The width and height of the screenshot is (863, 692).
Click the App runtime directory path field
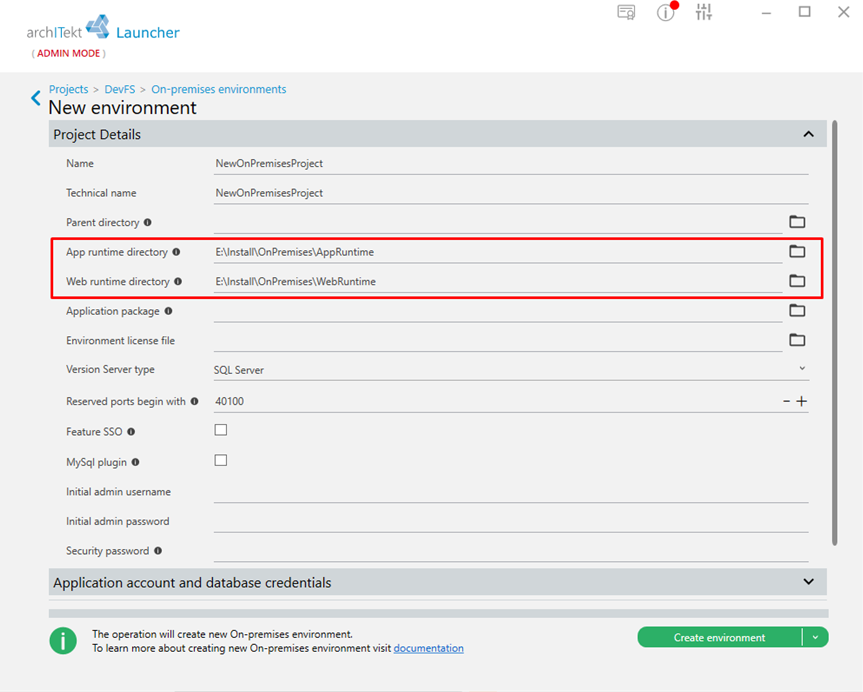pyautogui.click(x=498, y=252)
